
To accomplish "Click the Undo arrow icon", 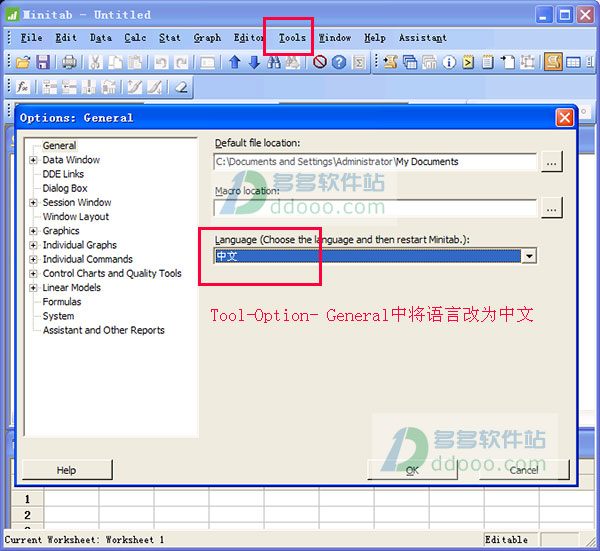I will click(161, 62).
